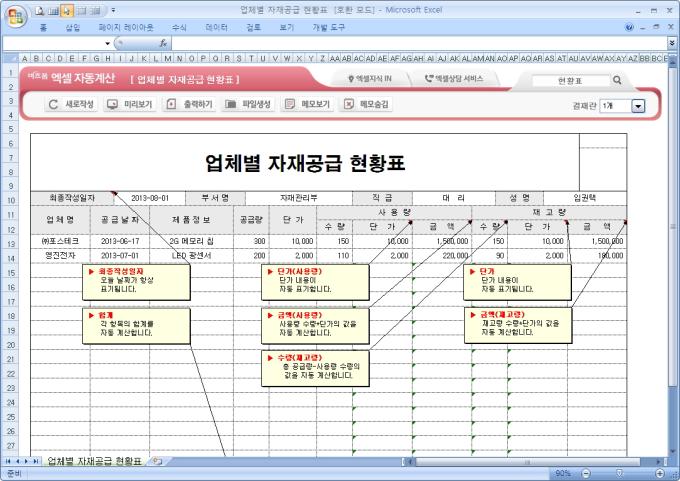This screenshot has width=680, height=481.
Task: Click the 출력하기 print button
Action: point(189,104)
